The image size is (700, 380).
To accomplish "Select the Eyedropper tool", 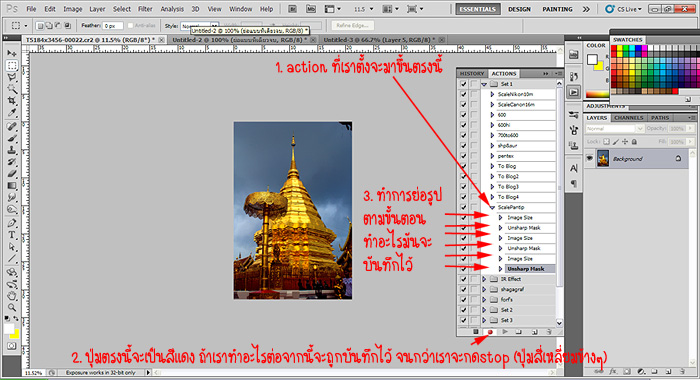I will pyautogui.click(x=12, y=113).
